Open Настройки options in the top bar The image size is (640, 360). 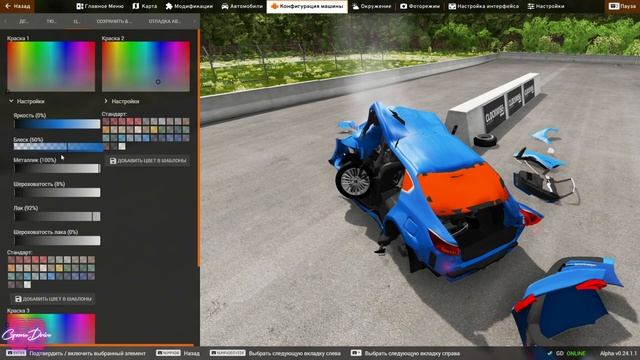[546, 6]
